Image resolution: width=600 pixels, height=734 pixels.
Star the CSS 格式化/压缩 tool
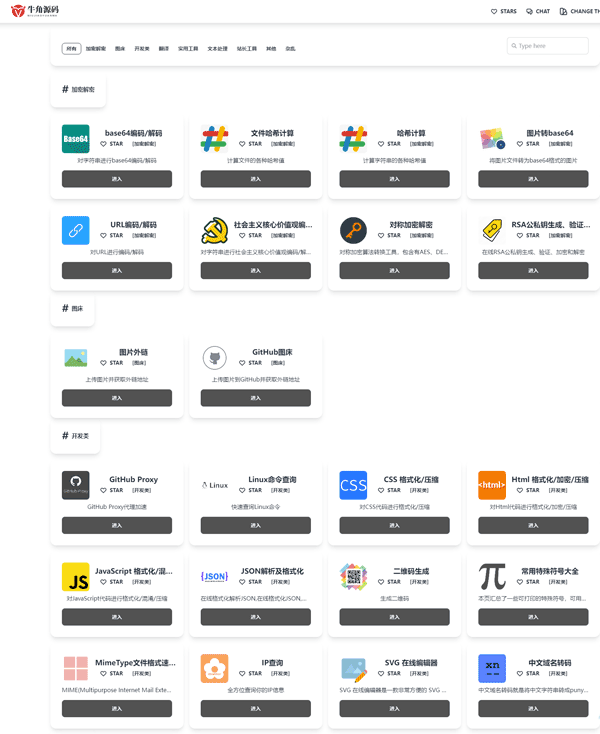pos(389,490)
